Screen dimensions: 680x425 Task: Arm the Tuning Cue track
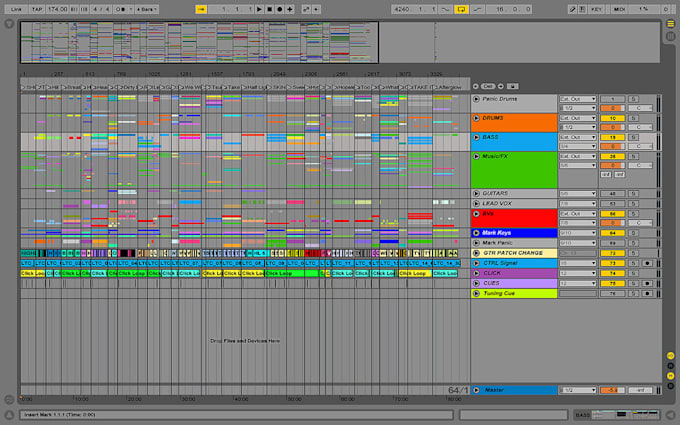647,294
